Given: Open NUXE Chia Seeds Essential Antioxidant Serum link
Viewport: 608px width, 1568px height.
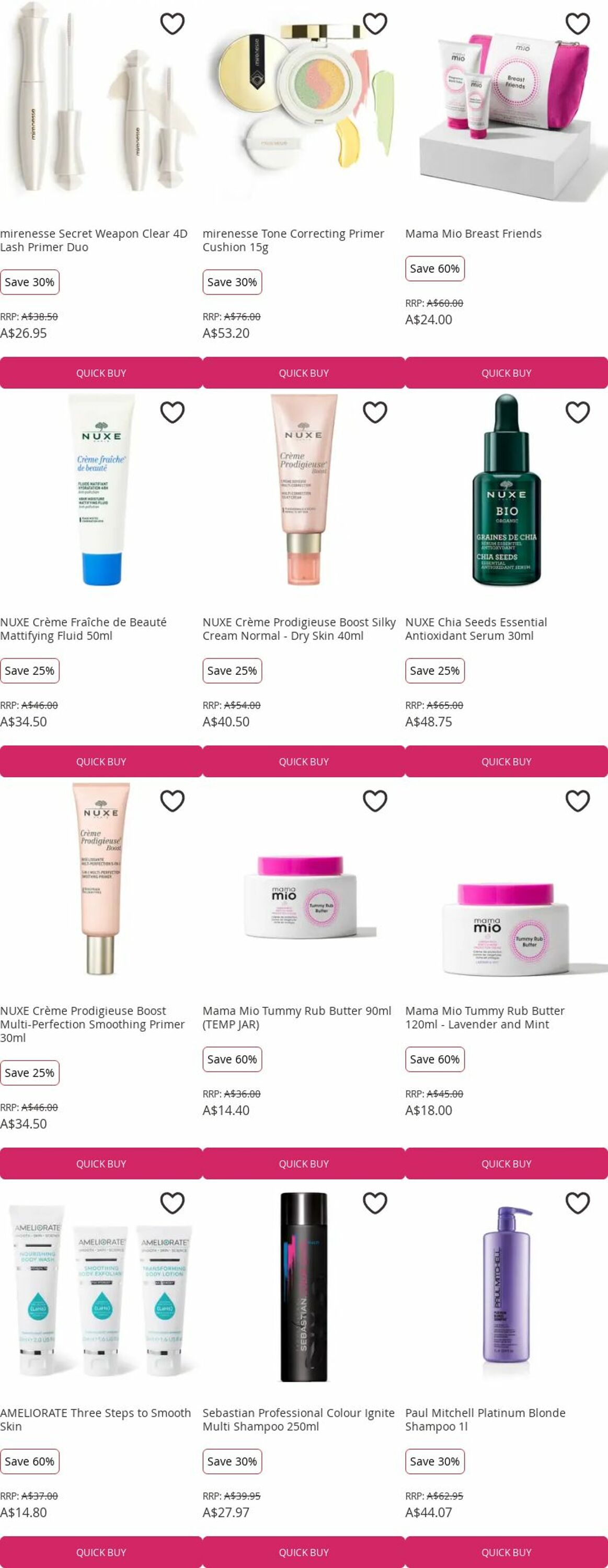Looking at the screenshot, I should (x=476, y=629).
